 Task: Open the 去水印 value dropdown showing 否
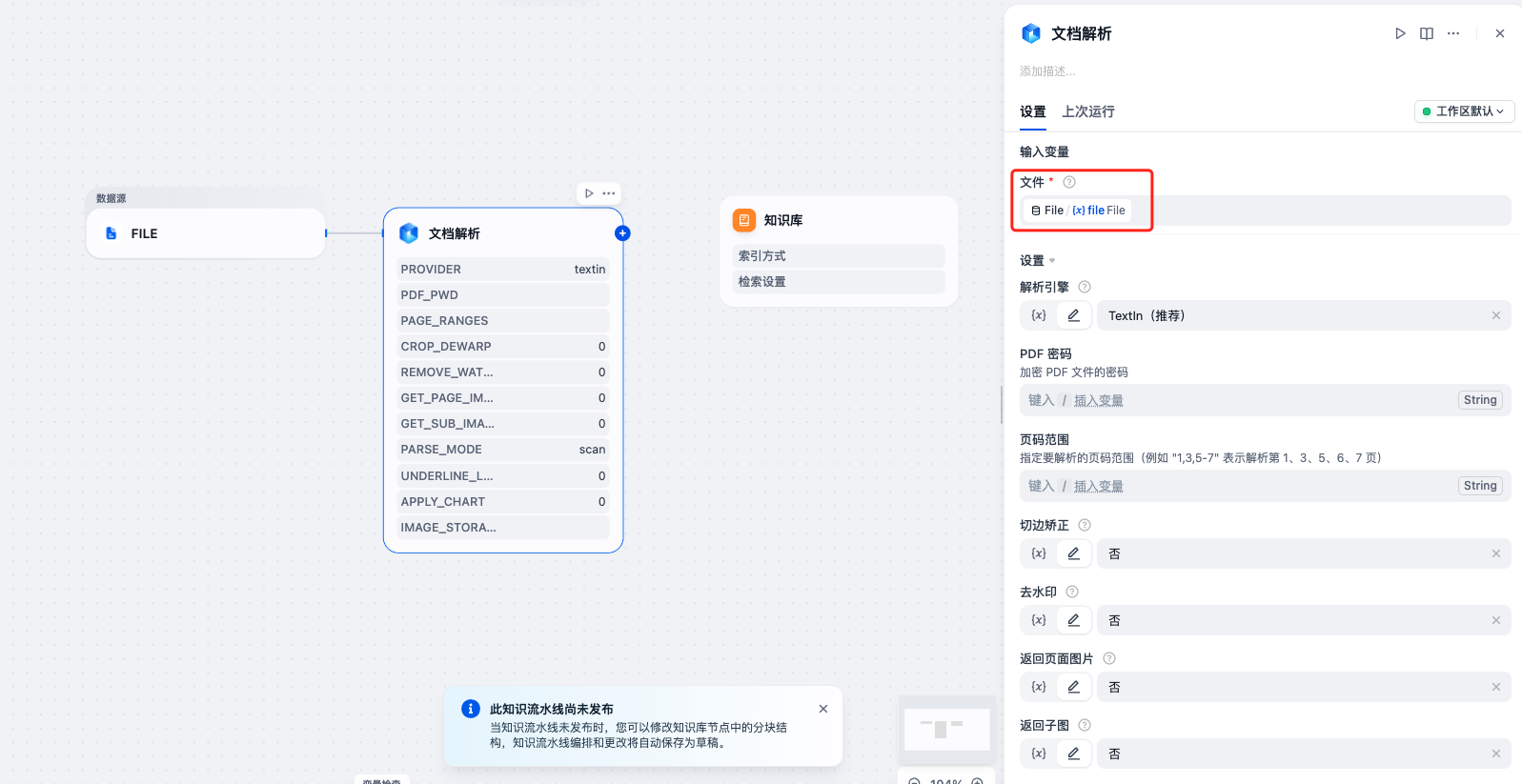(x=1304, y=620)
